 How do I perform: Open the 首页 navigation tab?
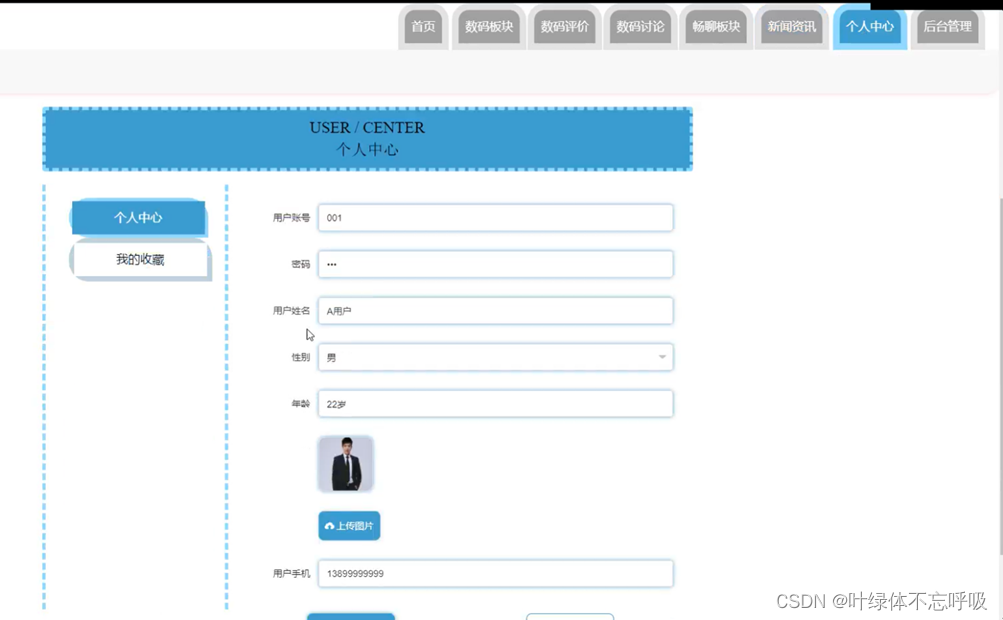coord(423,27)
